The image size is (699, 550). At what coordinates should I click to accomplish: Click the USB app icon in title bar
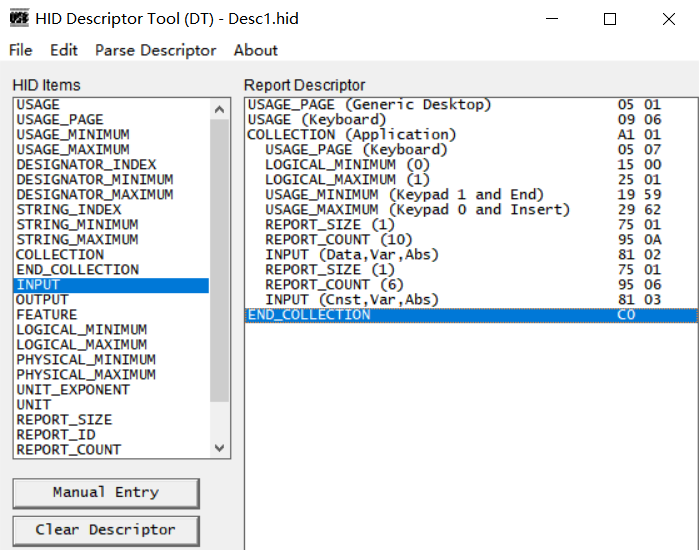point(19,18)
